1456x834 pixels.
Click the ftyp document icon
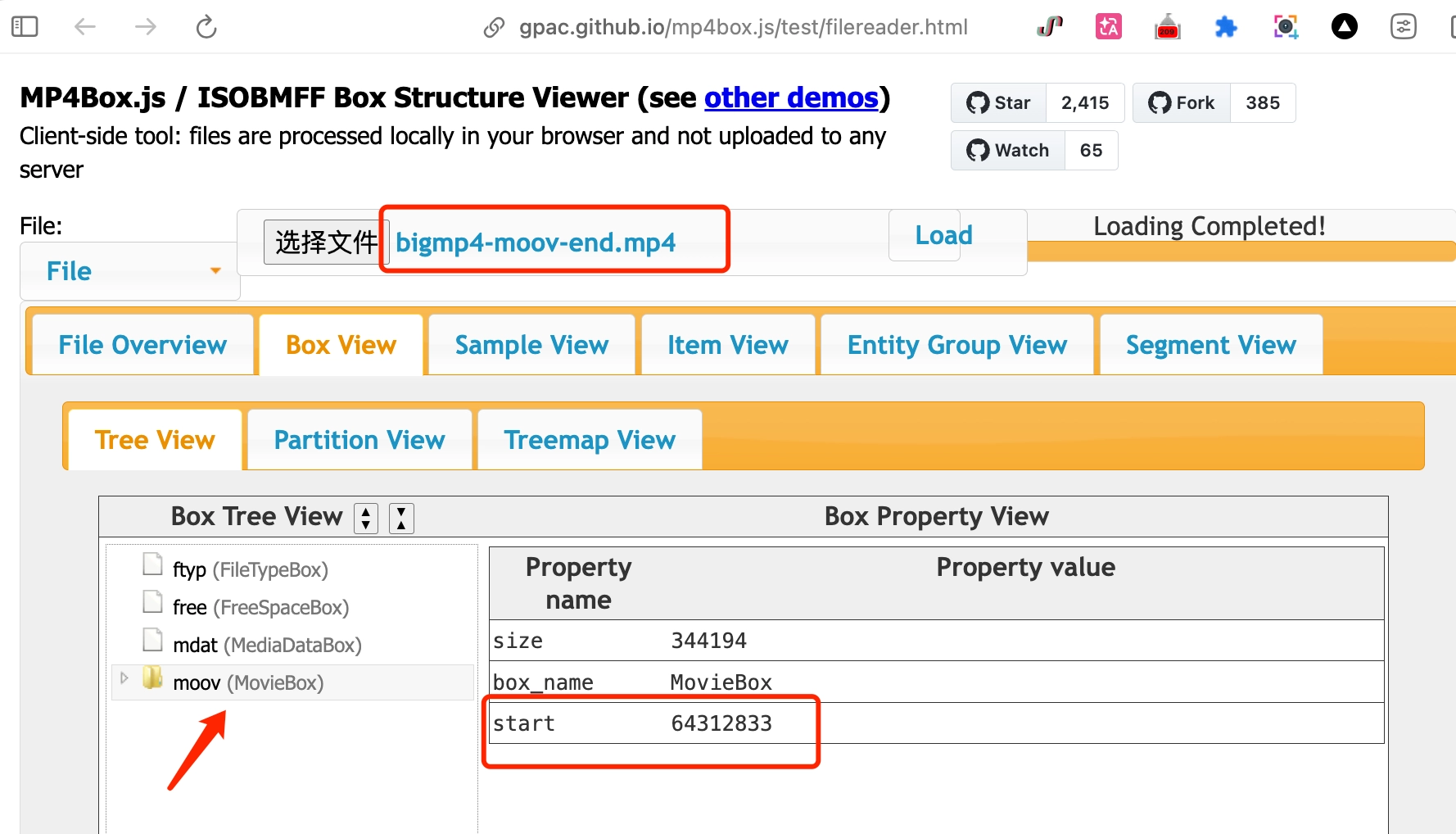click(x=152, y=564)
